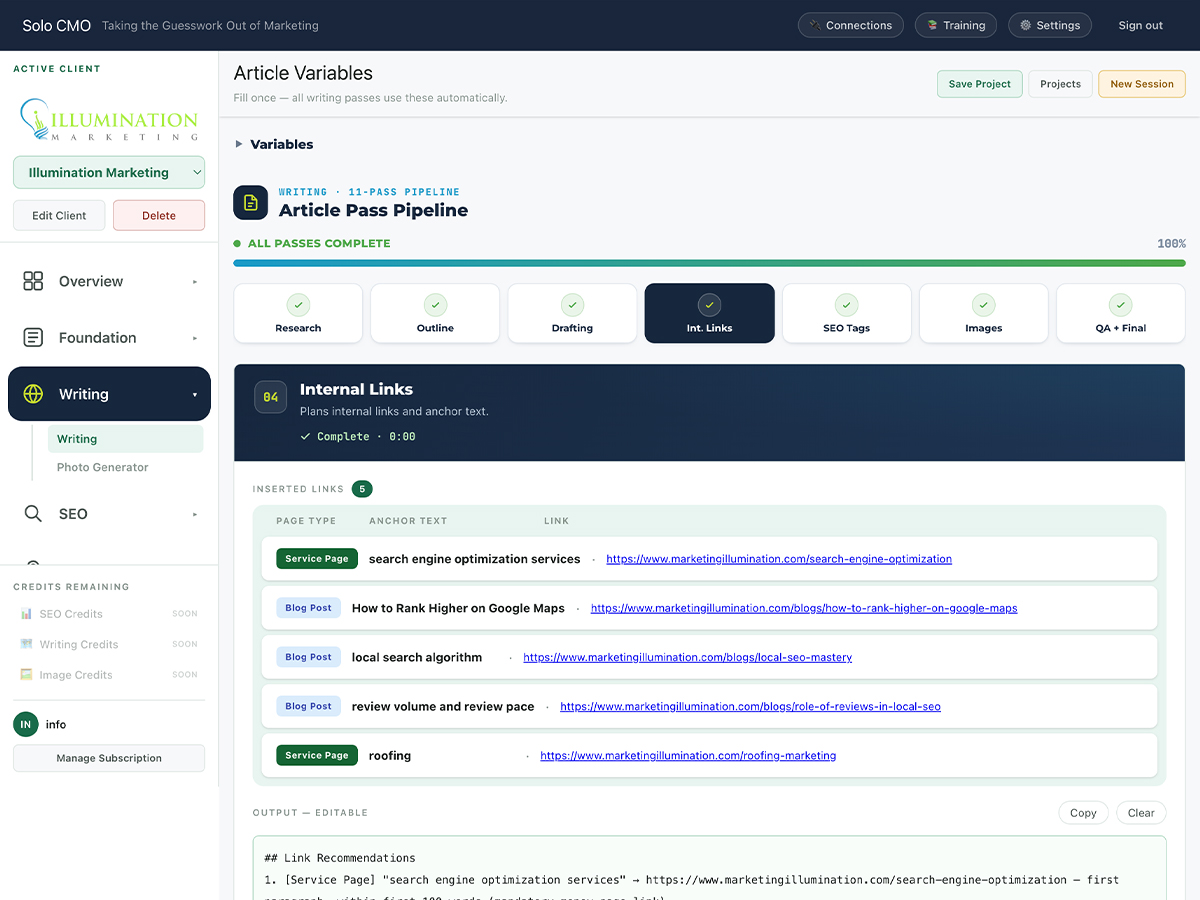Click the Edit Client button
The image size is (1200, 900).
point(59,215)
